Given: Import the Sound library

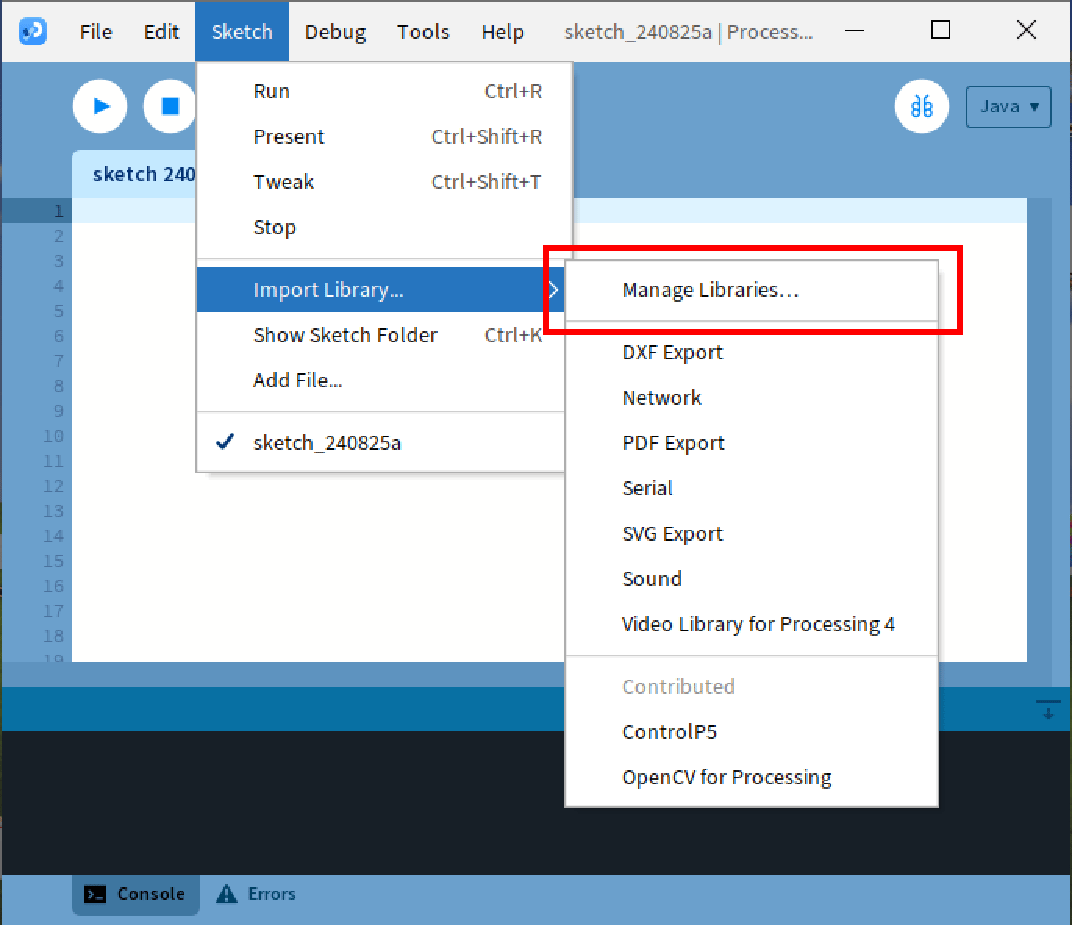Looking at the screenshot, I should coord(751,578).
